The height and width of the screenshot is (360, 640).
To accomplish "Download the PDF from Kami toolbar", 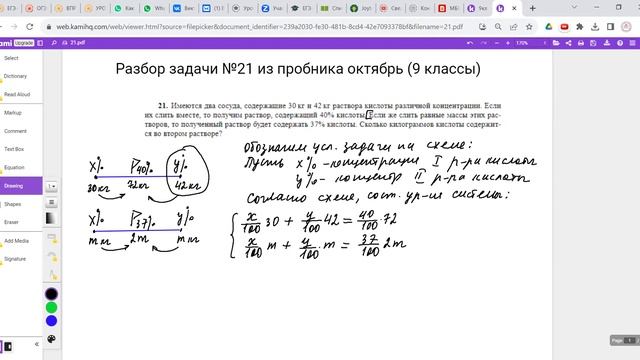I will [x=607, y=43].
